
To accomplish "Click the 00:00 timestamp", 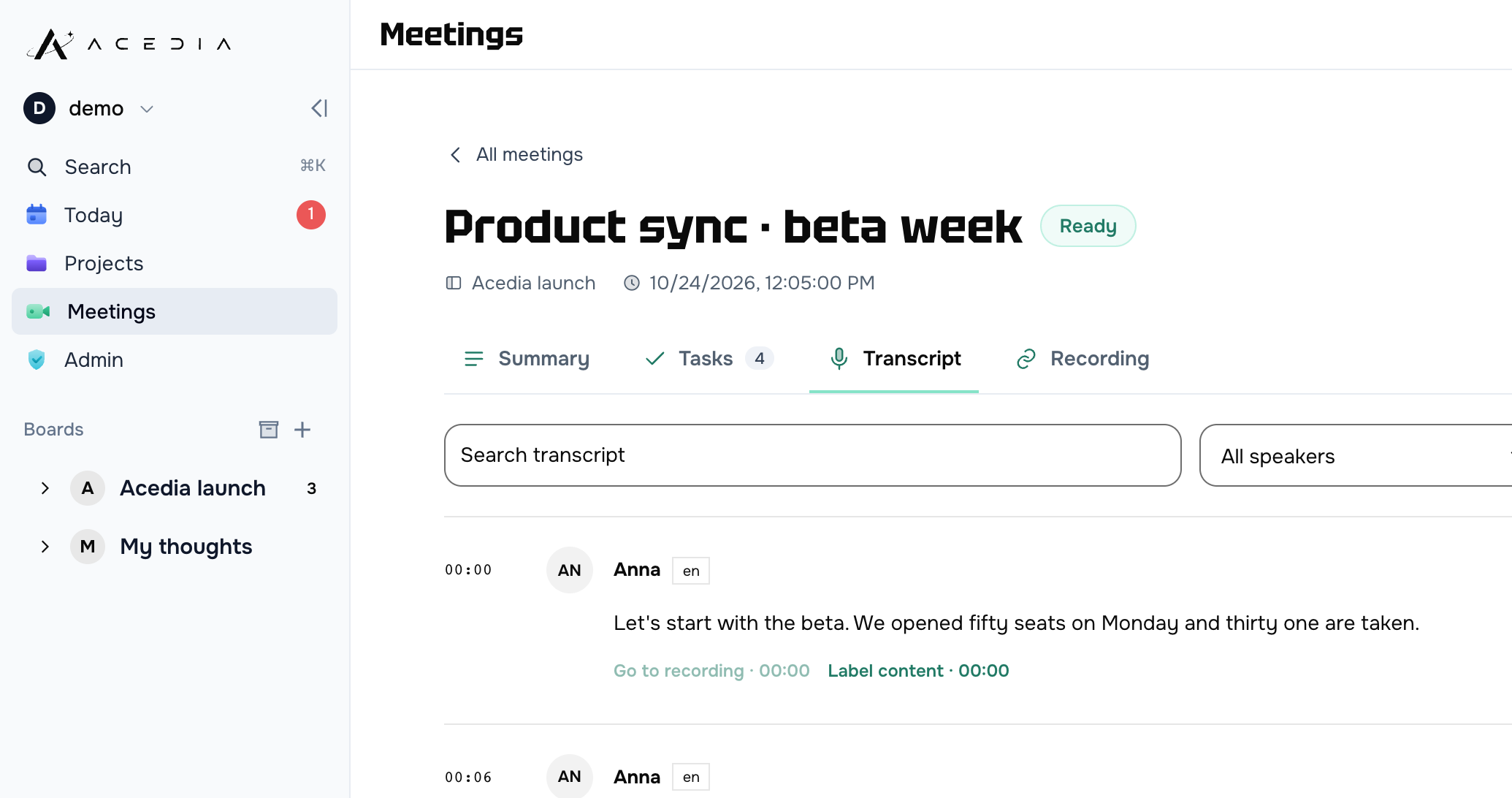I will [468, 570].
